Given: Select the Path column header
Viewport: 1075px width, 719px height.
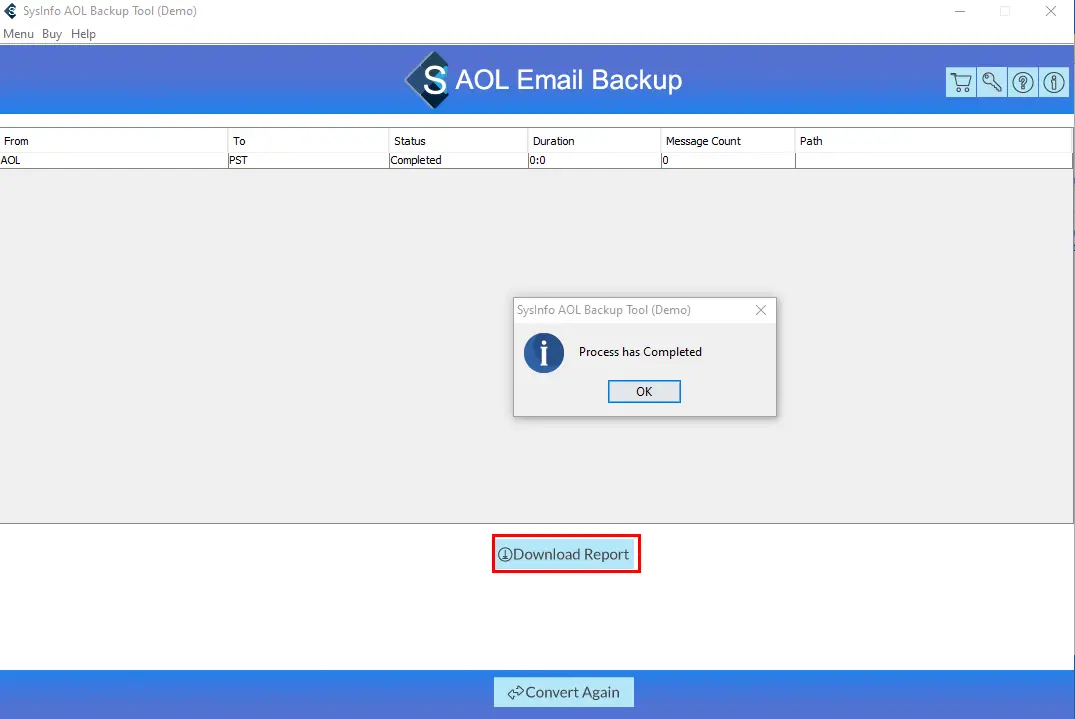Looking at the screenshot, I should click(x=934, y=141).
